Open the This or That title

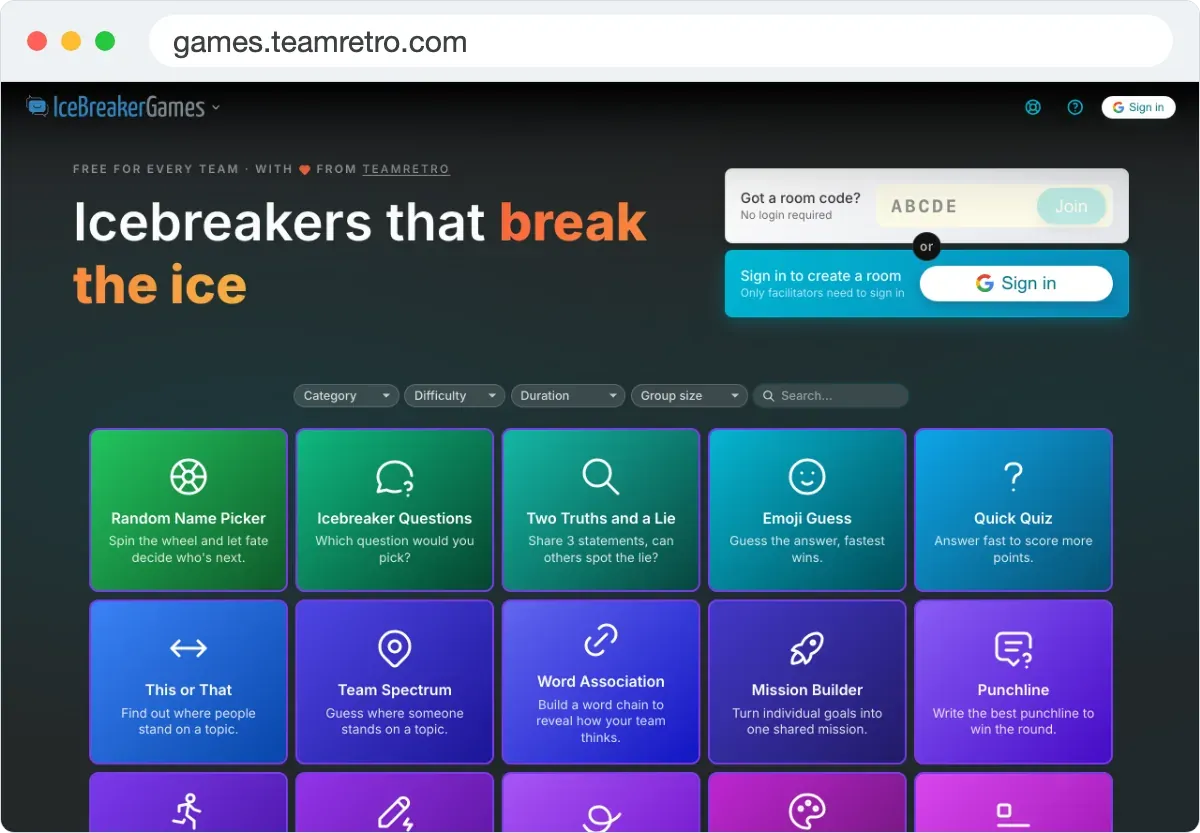coord(188,690)
